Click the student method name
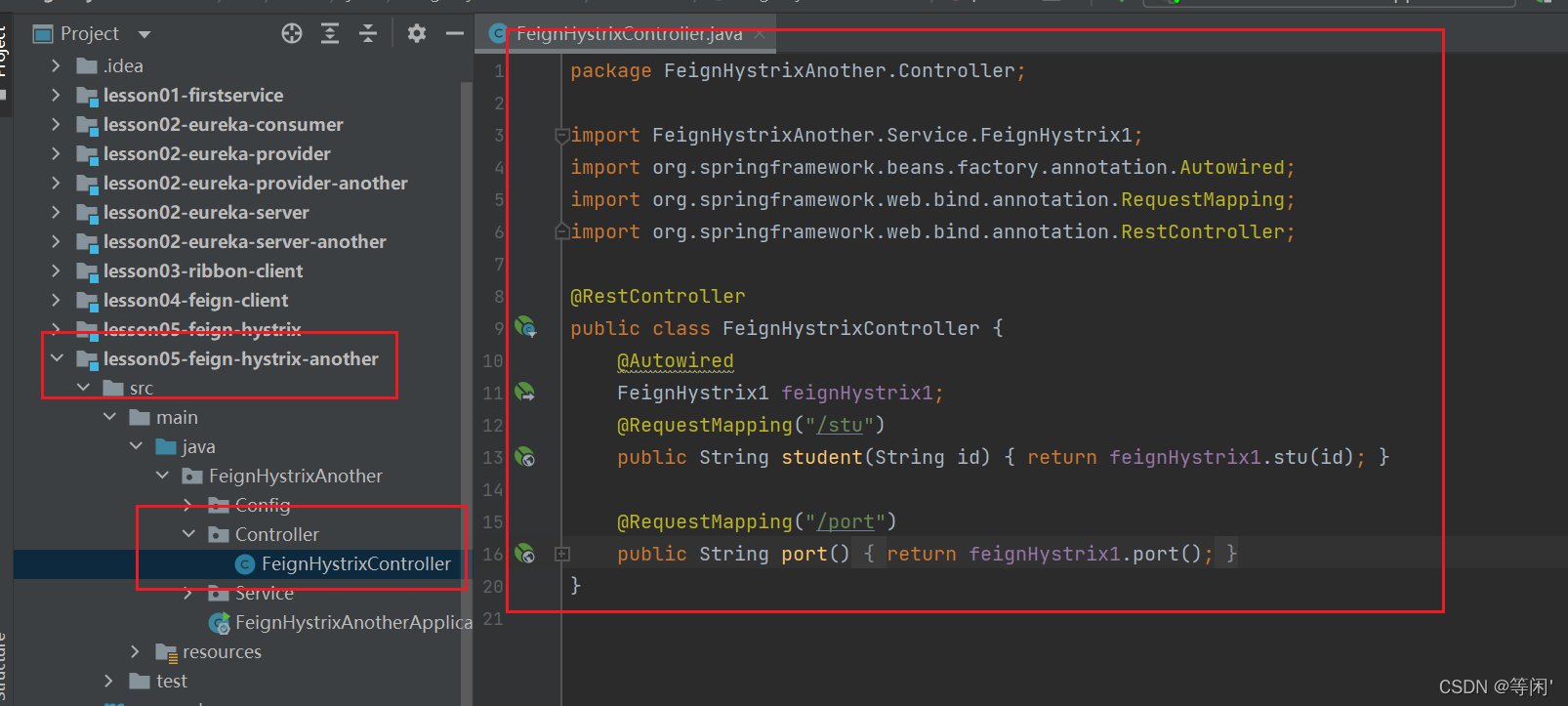The width and height of the screenshot is (1568, 706). [822, 457]
